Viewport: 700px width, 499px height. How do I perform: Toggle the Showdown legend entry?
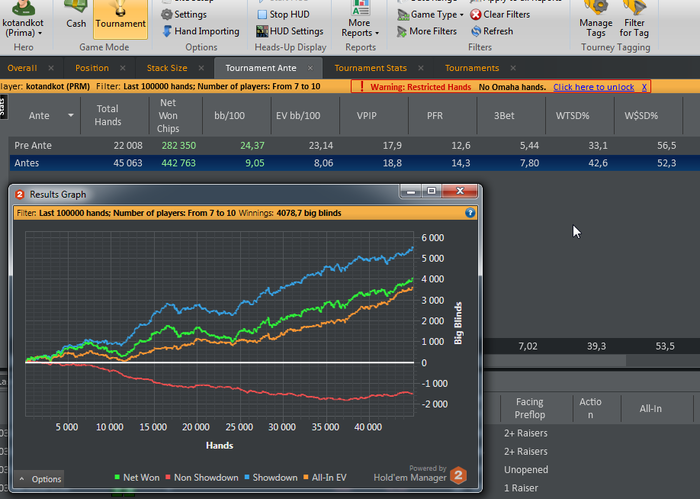tap(271, 478)
